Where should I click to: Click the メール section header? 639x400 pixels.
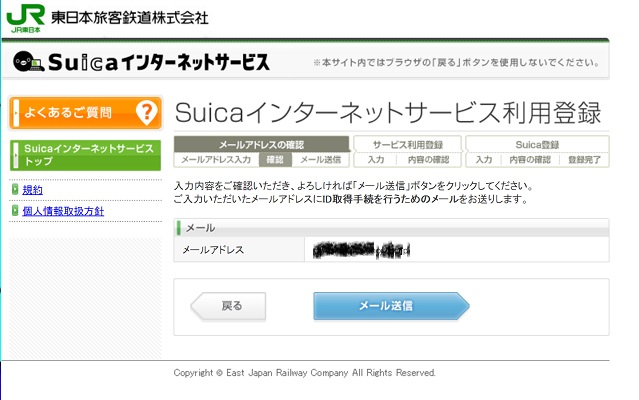(x=391, y=228)
